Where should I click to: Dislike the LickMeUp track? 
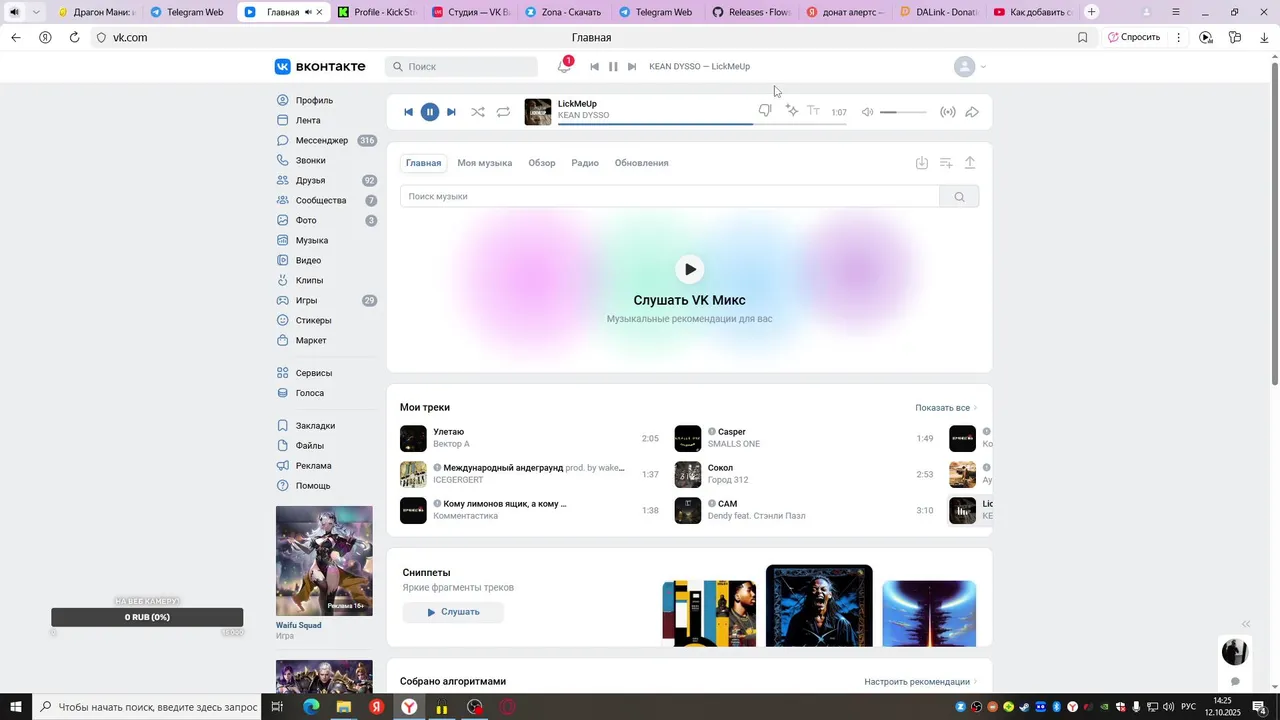pos(765,111)
